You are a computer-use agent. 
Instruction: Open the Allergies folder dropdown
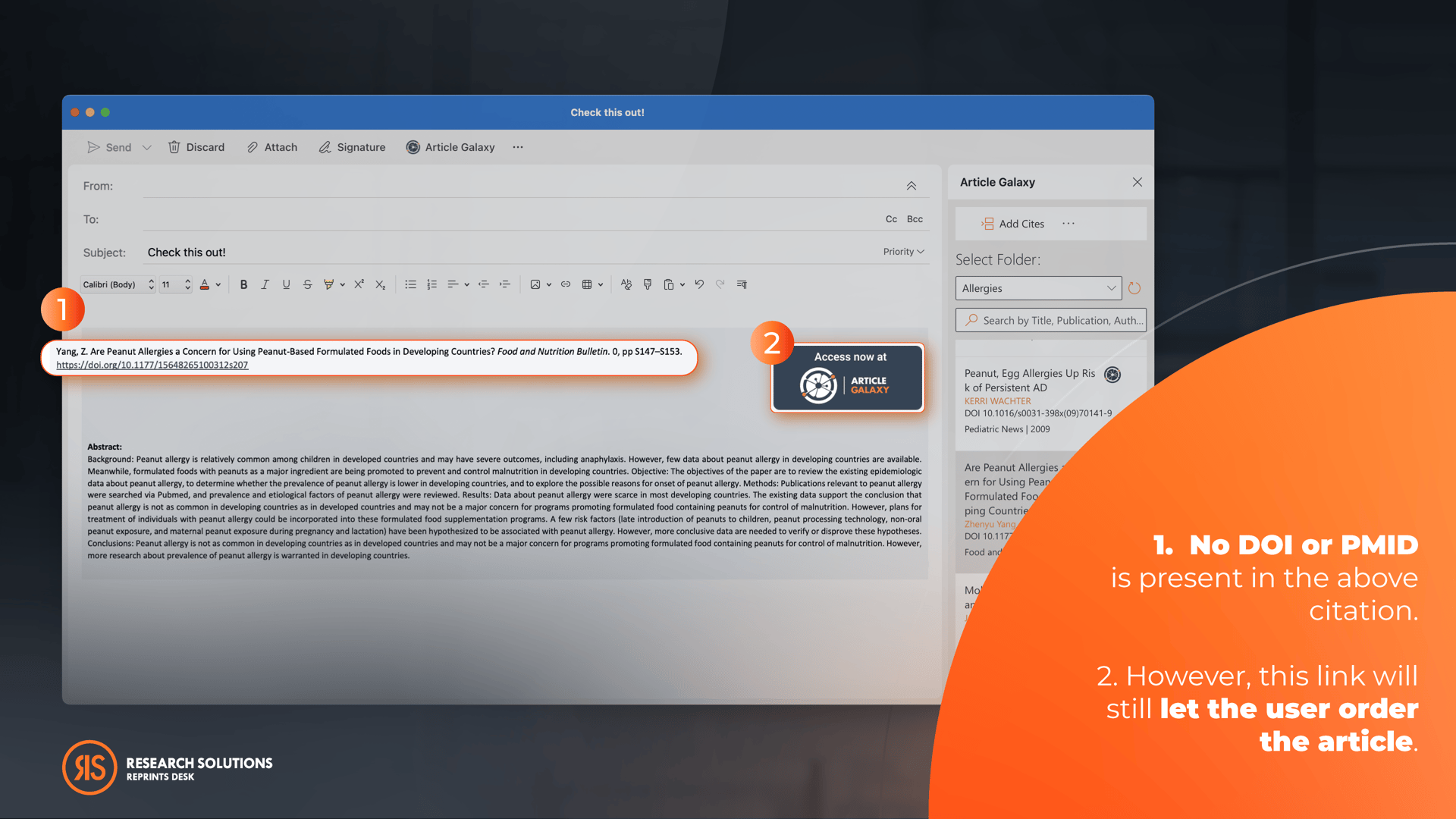1038,288
